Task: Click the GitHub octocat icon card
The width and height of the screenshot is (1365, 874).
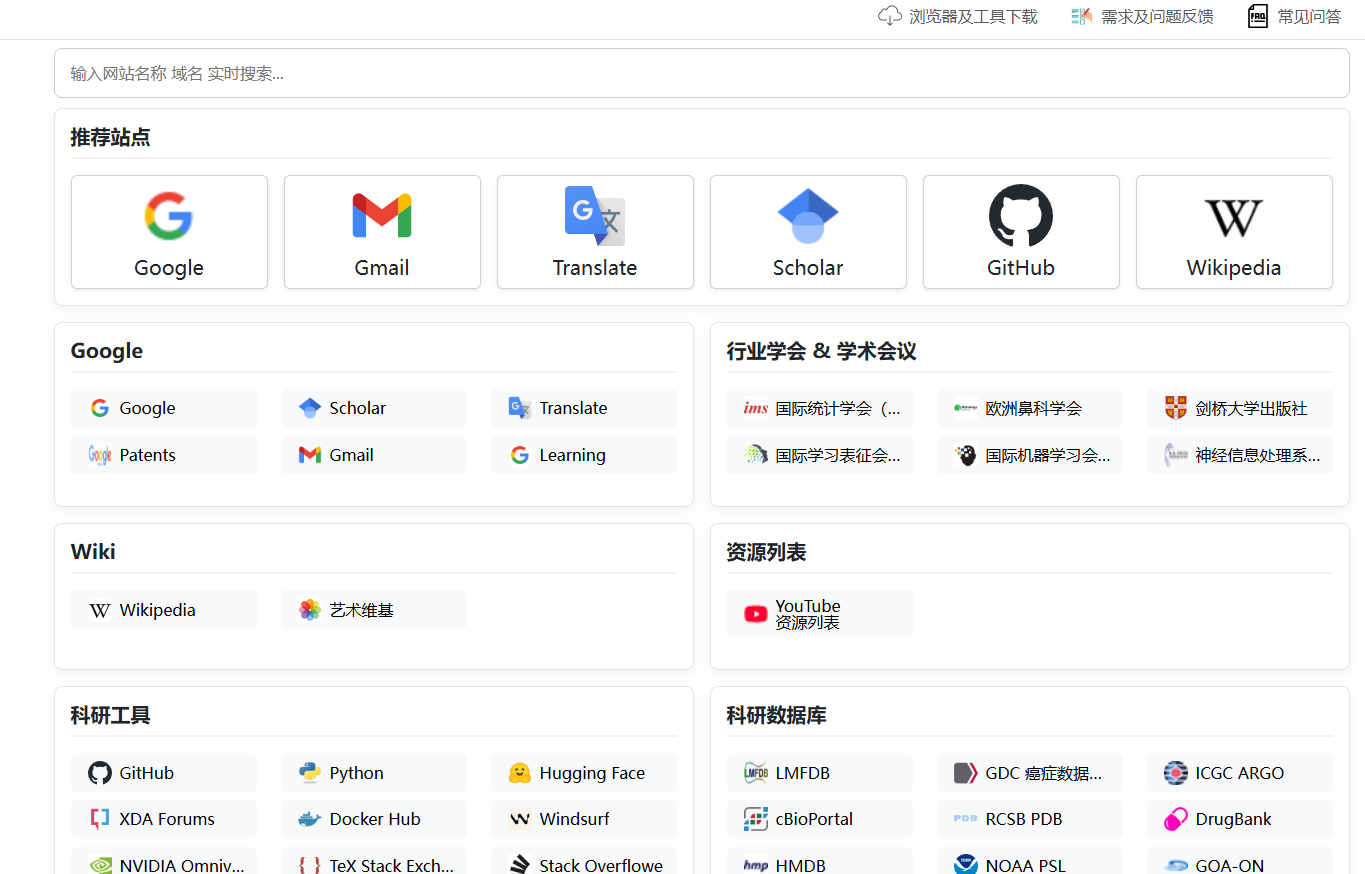Action: 1021,216
